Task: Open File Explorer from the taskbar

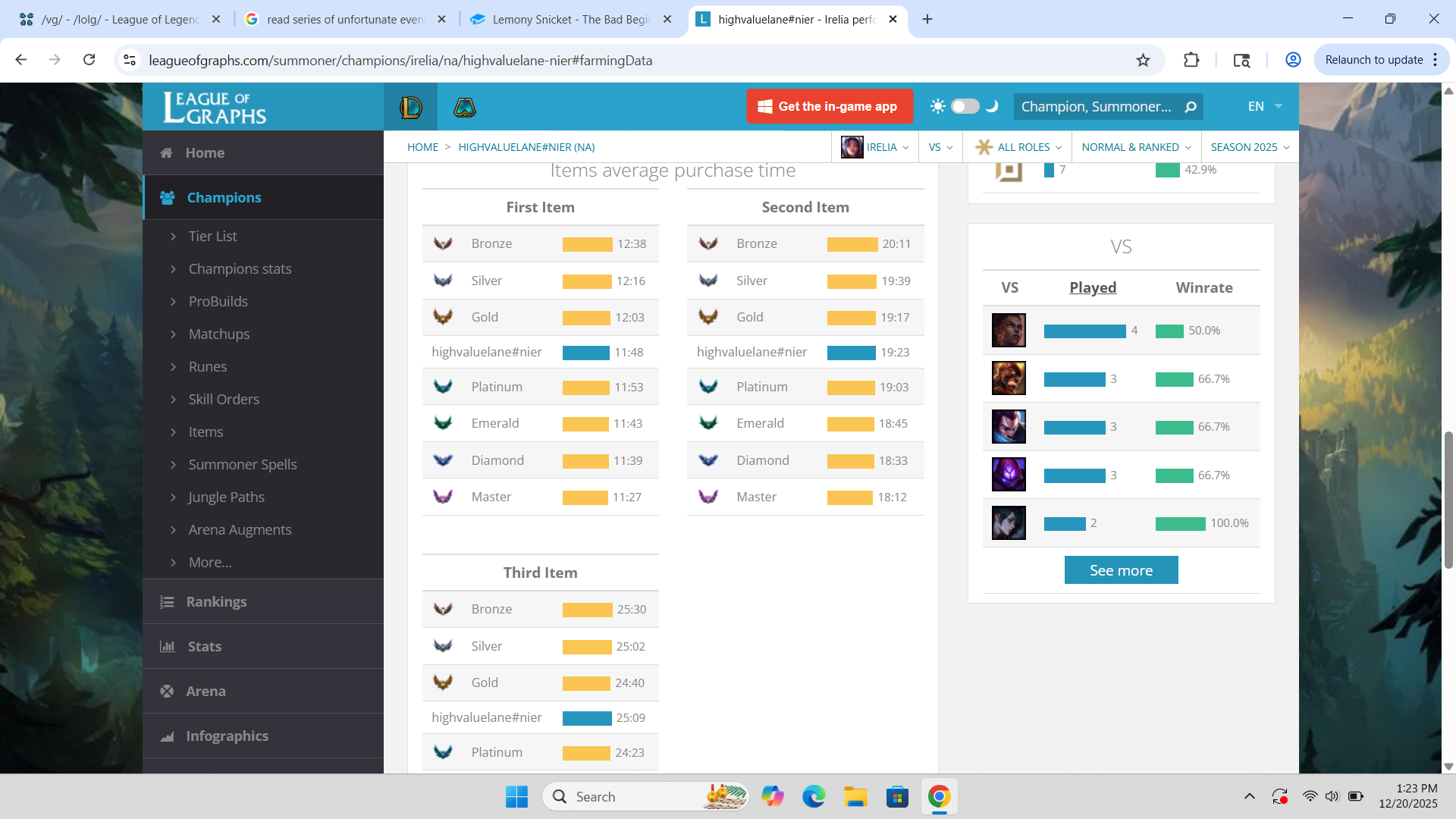Action: pyautogui.click(x=855, y=796)
